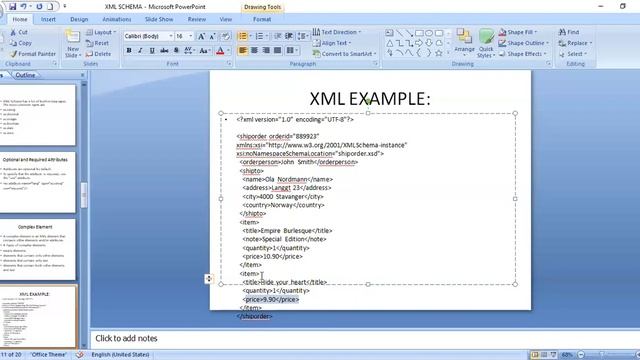Toggle Underline formatting
The height and width of the screenshot is (360, 640).
point(152,51)
